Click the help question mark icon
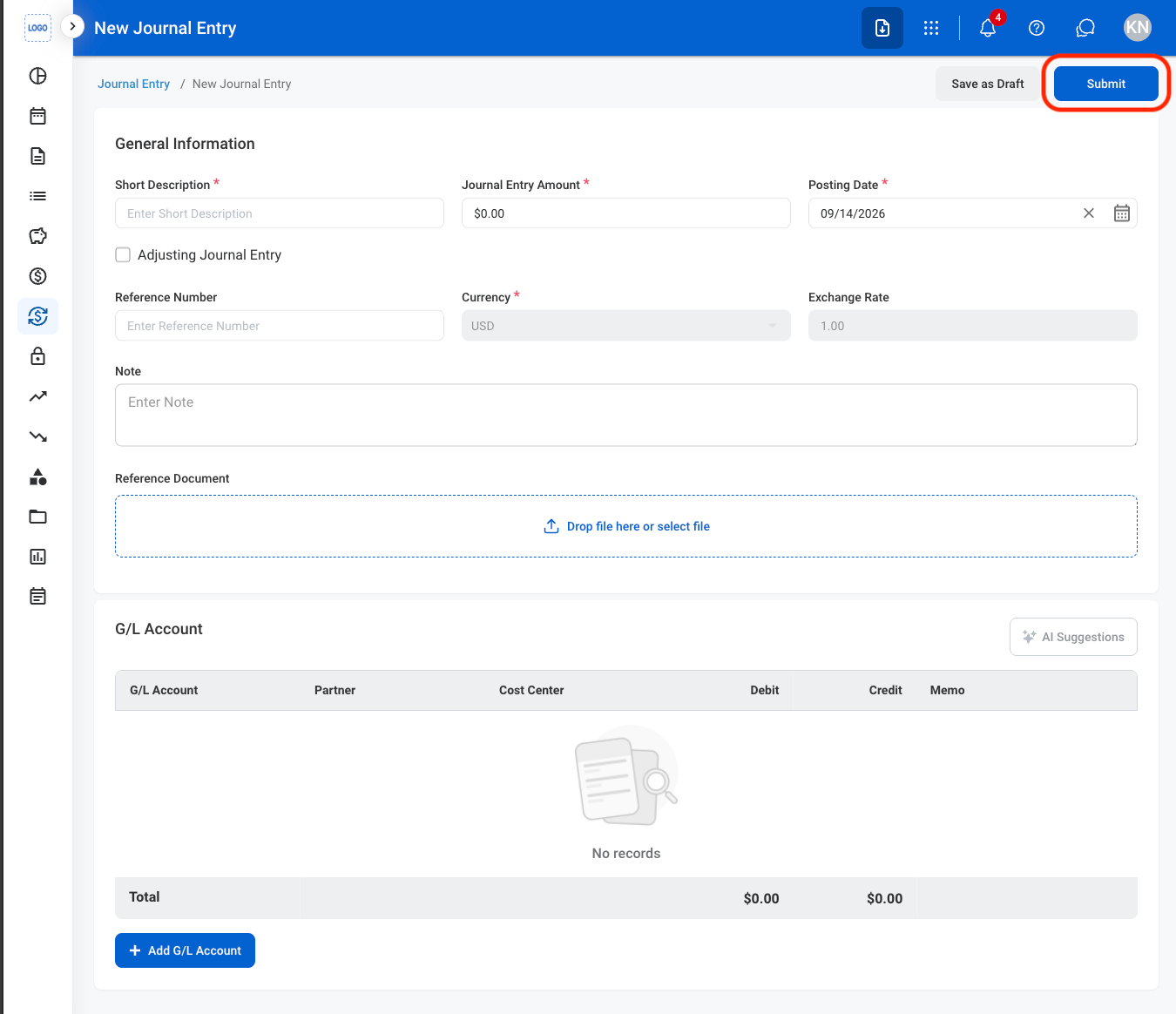1176x1014 pixels. (1037, 28)
